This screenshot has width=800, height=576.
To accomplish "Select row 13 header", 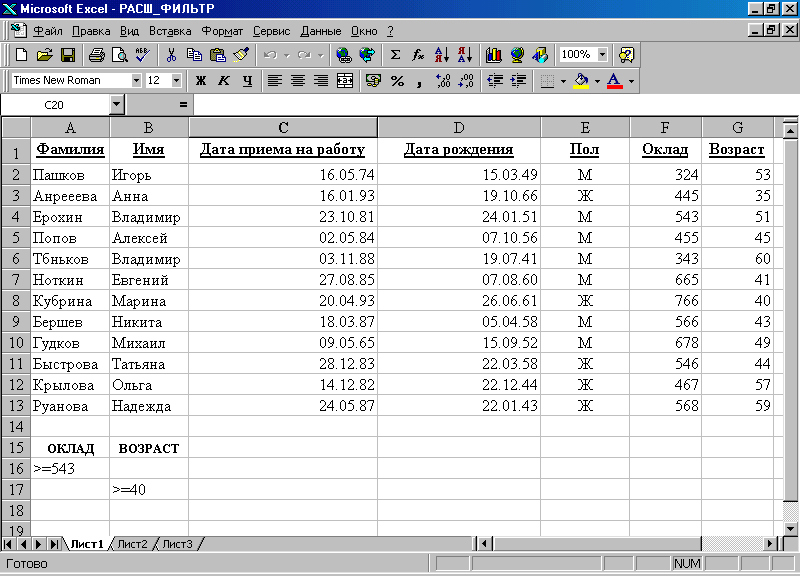I will coord(16,406).
